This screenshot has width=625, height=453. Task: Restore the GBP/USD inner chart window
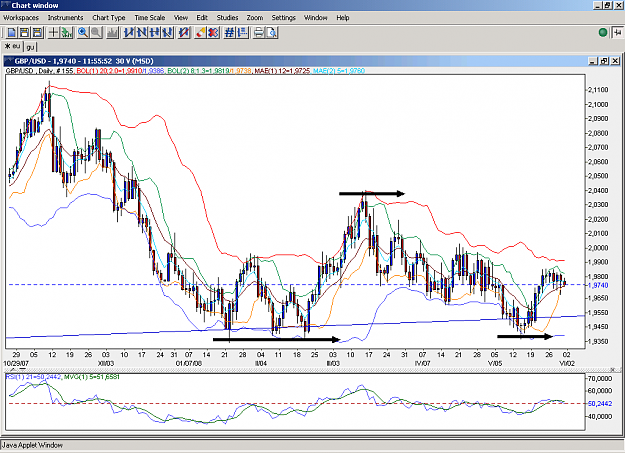click(604, 61)
